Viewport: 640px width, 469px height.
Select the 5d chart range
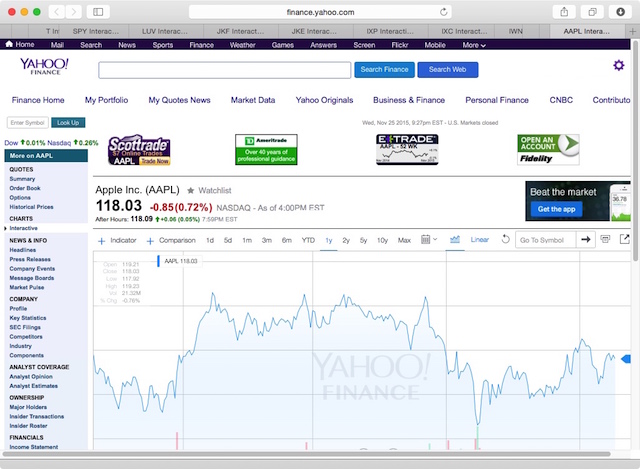tap(228, 240)
